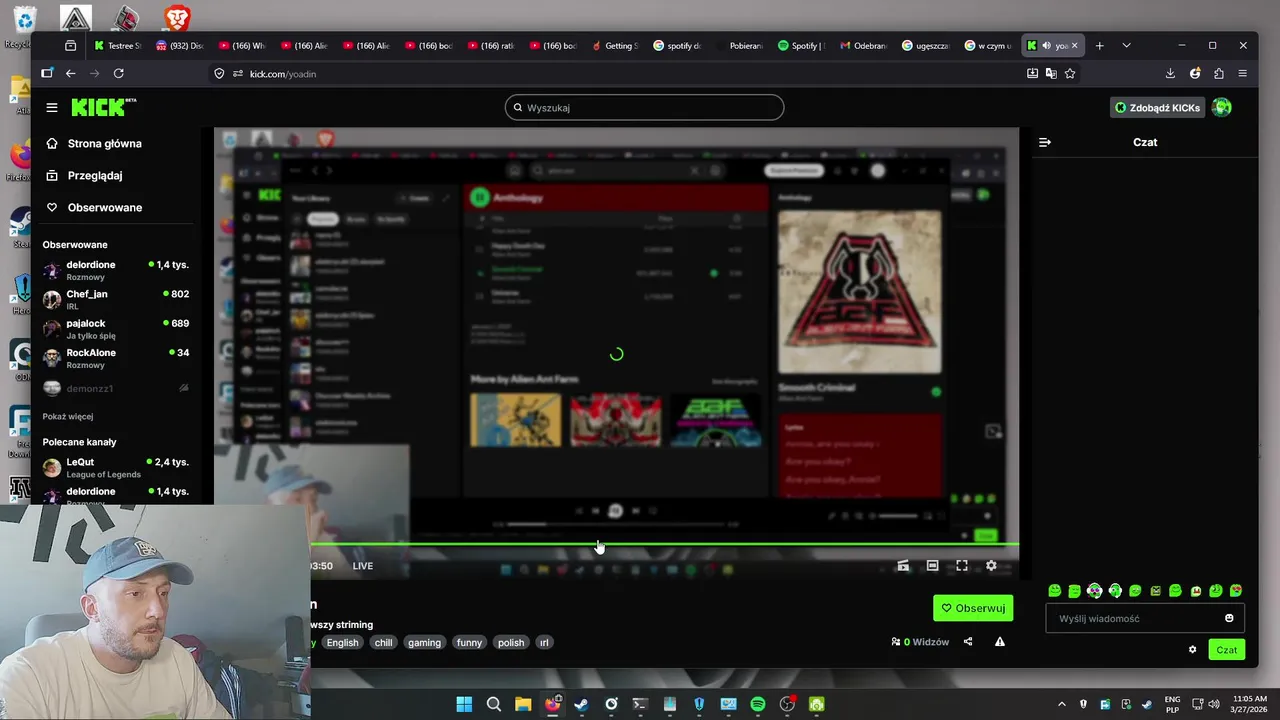Image resolution: width=1280 pixels, height=720 pixels.
Task: Click the Zdobądź KICKs button
Action: tap(1157, 107)
